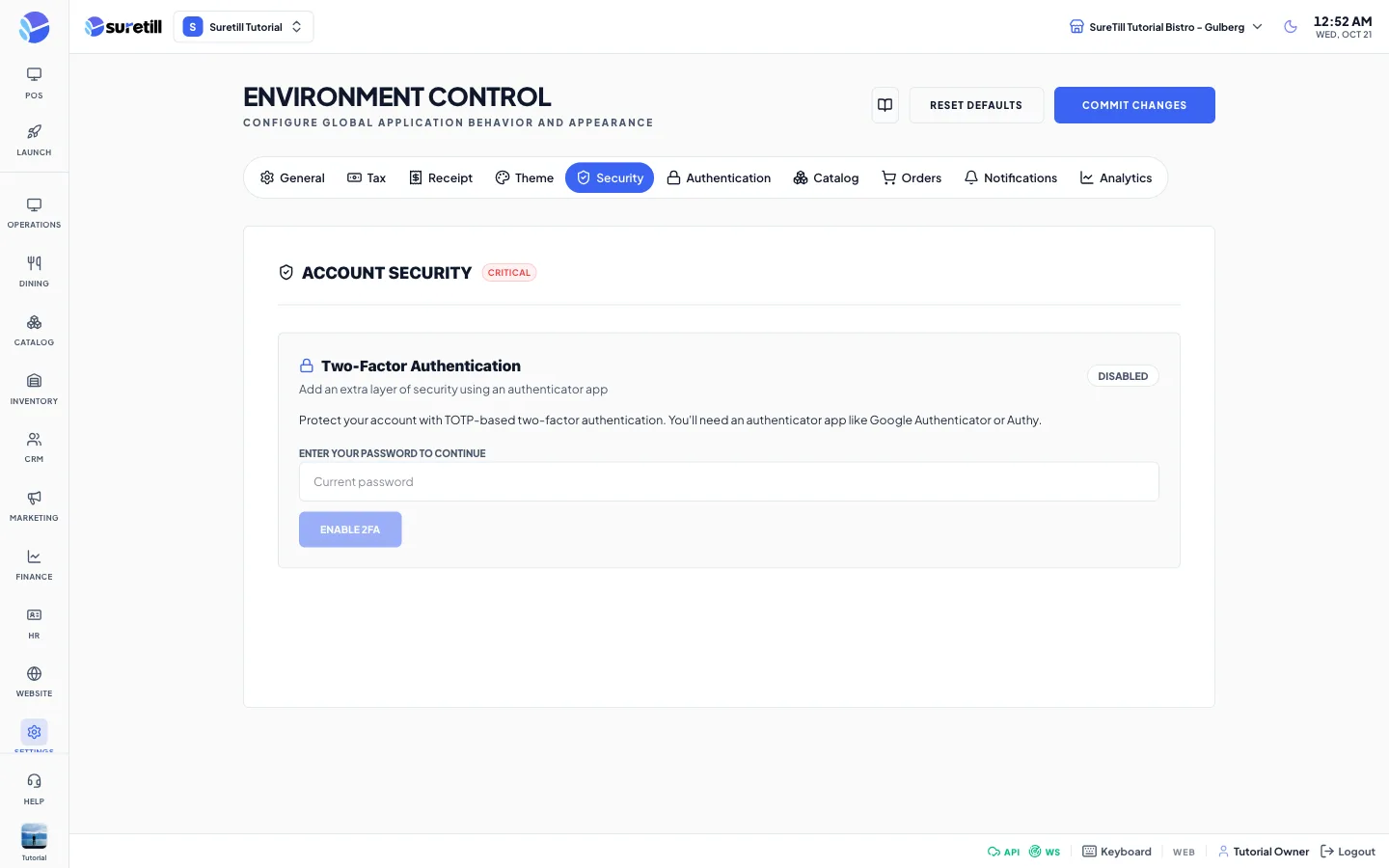Switch to the Authentication tab
Screen dimensions: 1389x868
click(x=719, y=177)
